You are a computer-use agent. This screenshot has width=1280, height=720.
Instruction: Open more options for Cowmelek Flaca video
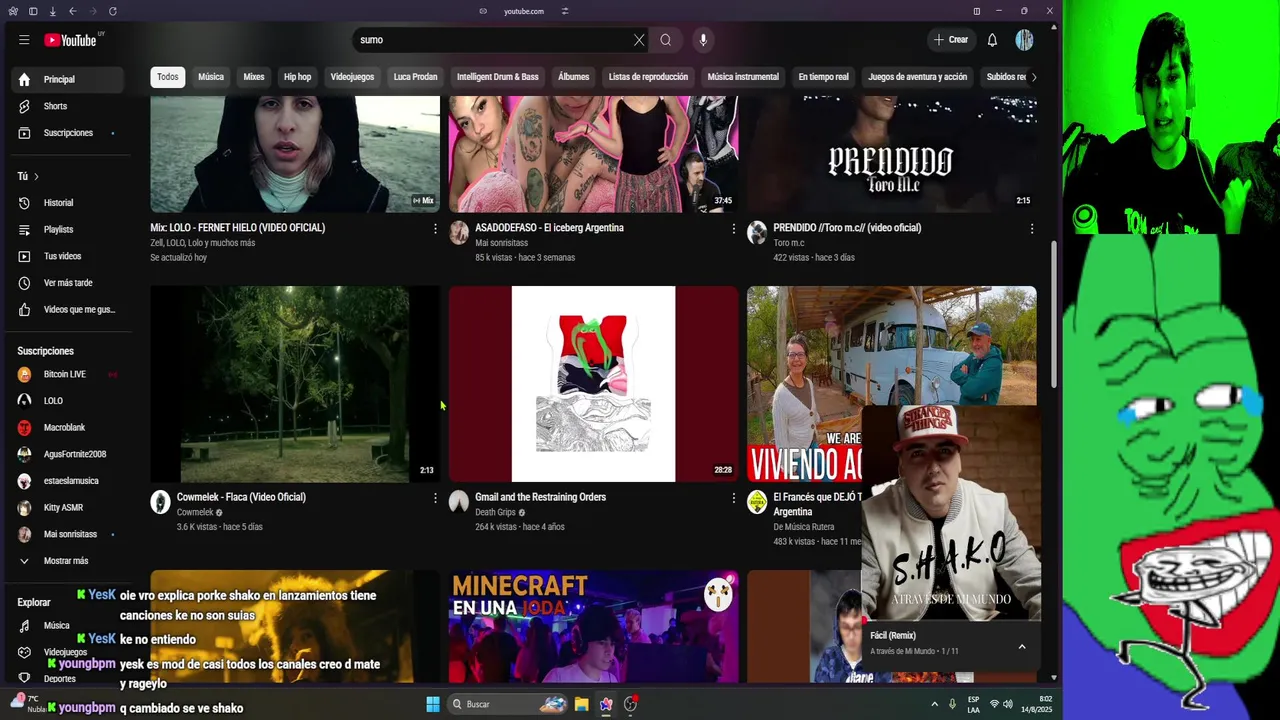(435, 498)
